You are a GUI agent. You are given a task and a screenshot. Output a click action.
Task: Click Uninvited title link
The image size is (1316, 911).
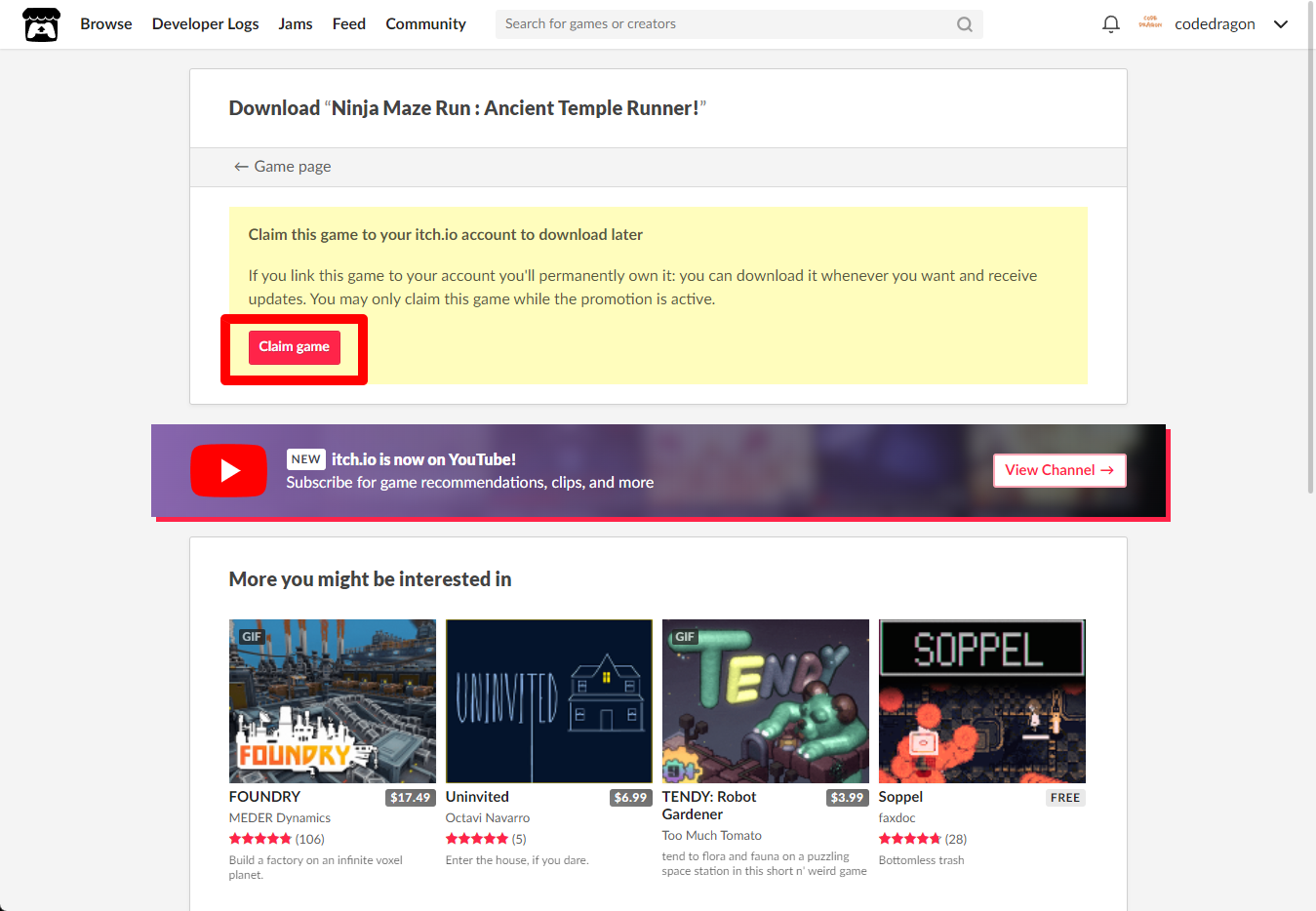(x=477, y=797)
